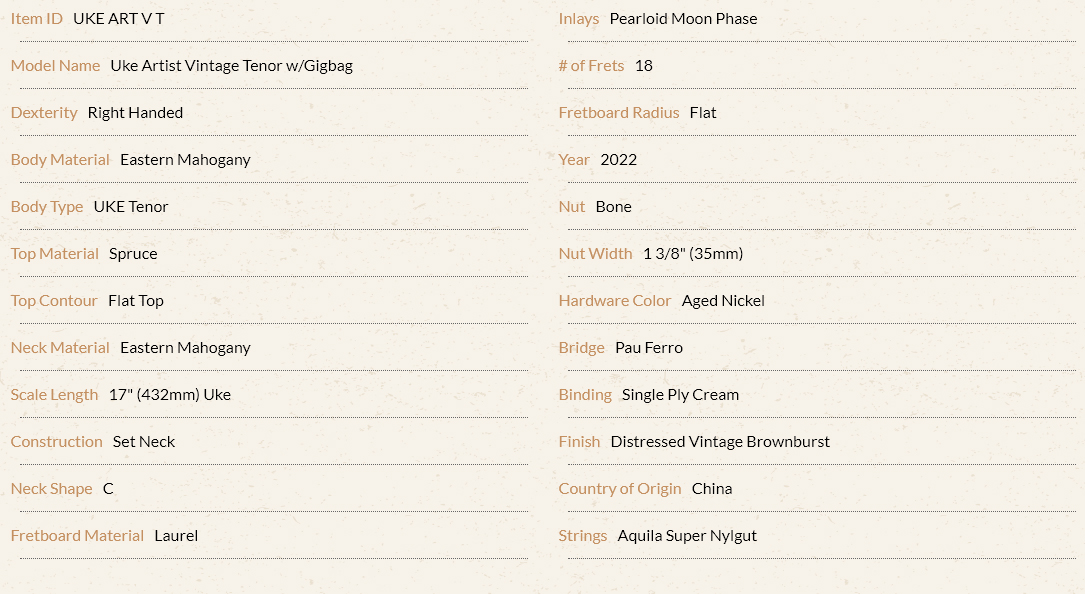Select the Model Name value text
Viewport: 1085px width, 594px height.
point(231,66)
